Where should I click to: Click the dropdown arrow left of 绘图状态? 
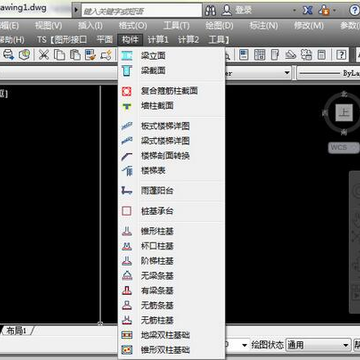click(245, 345)
